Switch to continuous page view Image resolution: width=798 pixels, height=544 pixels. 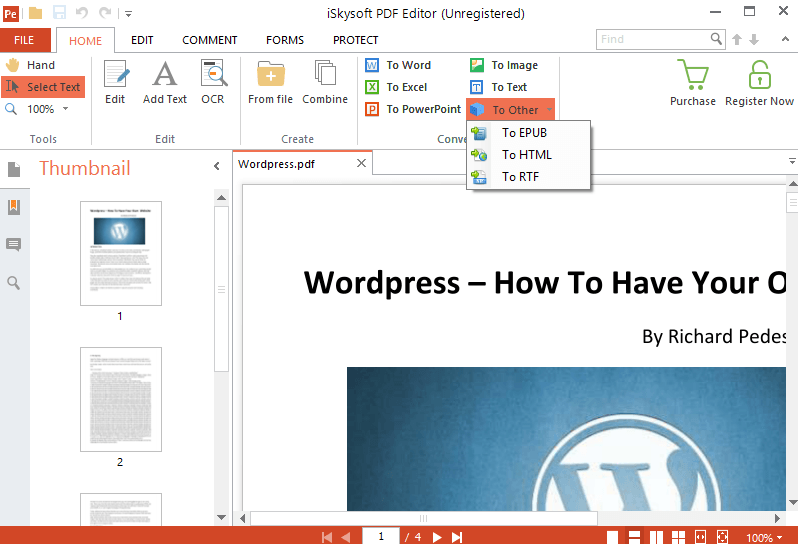[x=634, y=537]
